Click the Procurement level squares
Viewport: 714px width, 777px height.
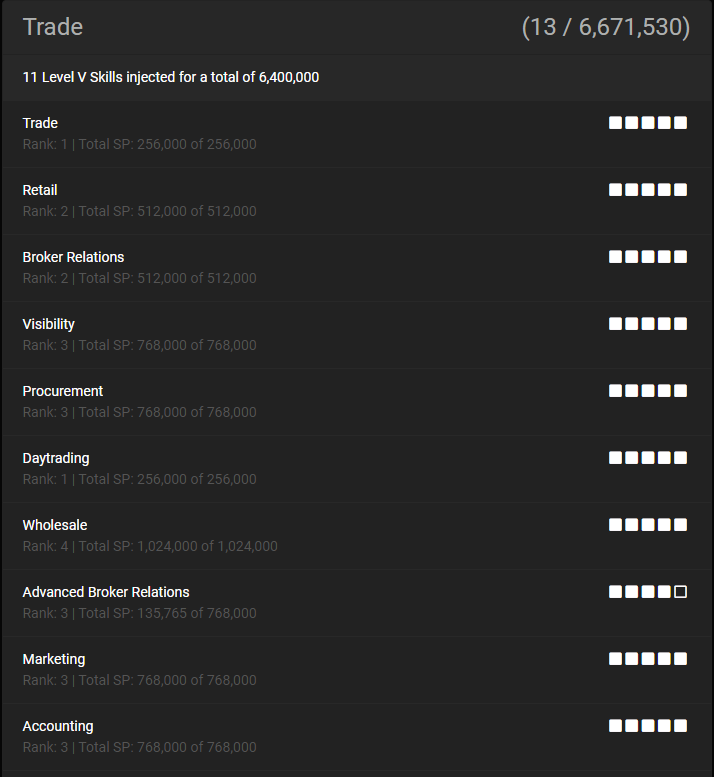click(648, 391)
